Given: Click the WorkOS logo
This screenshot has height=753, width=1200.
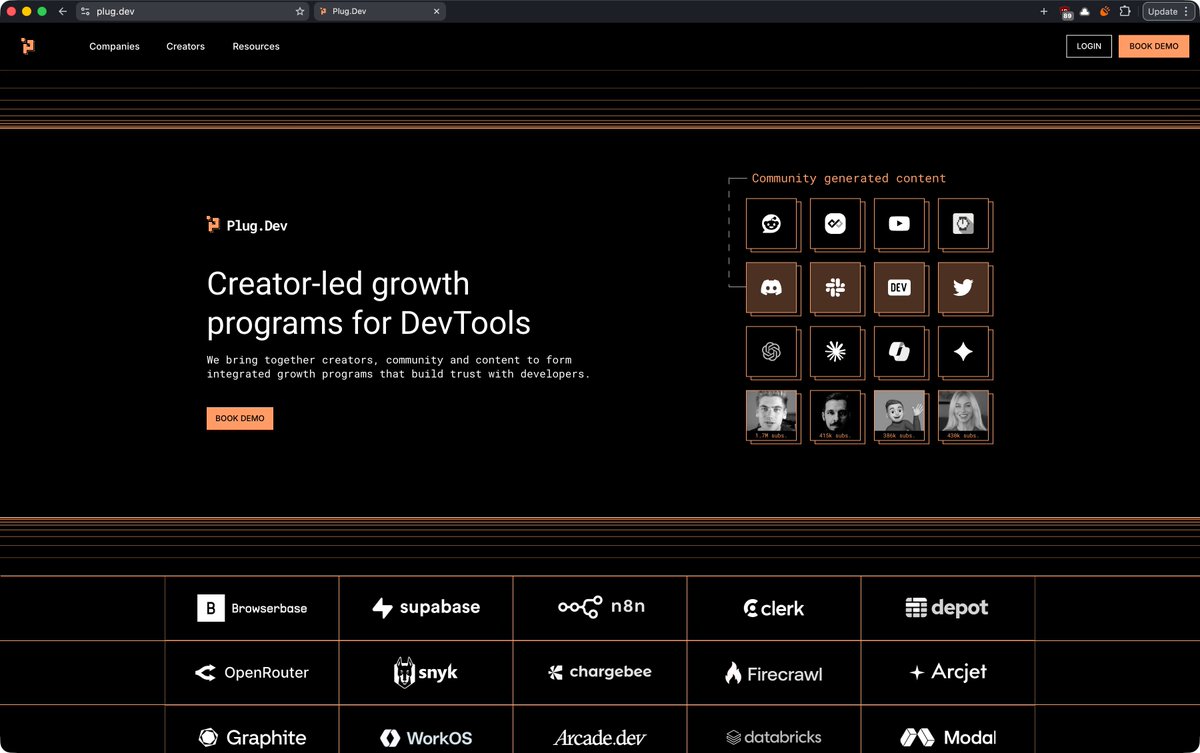Looking at the screenshot, I should coord(426,738).
